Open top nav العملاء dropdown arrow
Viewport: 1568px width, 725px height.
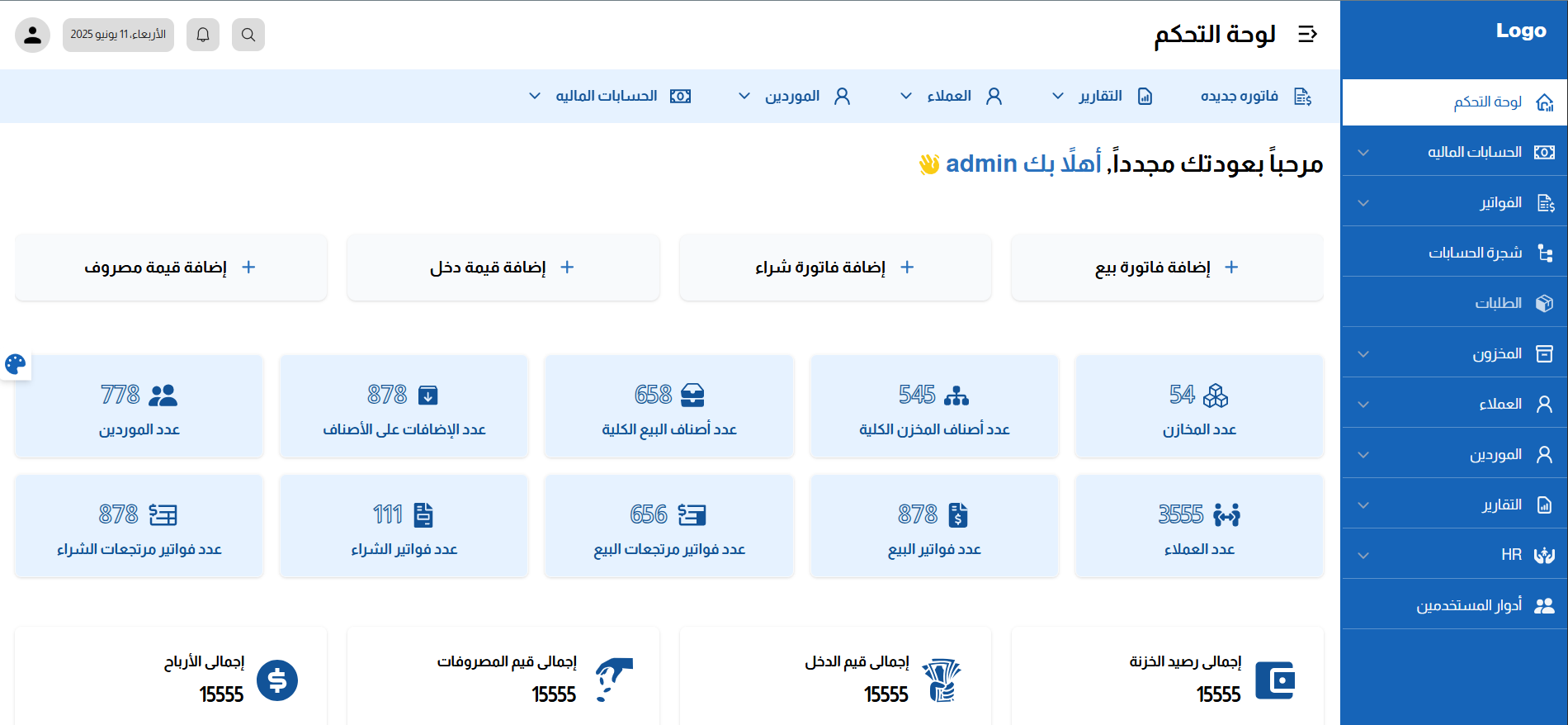coord(906,97)
